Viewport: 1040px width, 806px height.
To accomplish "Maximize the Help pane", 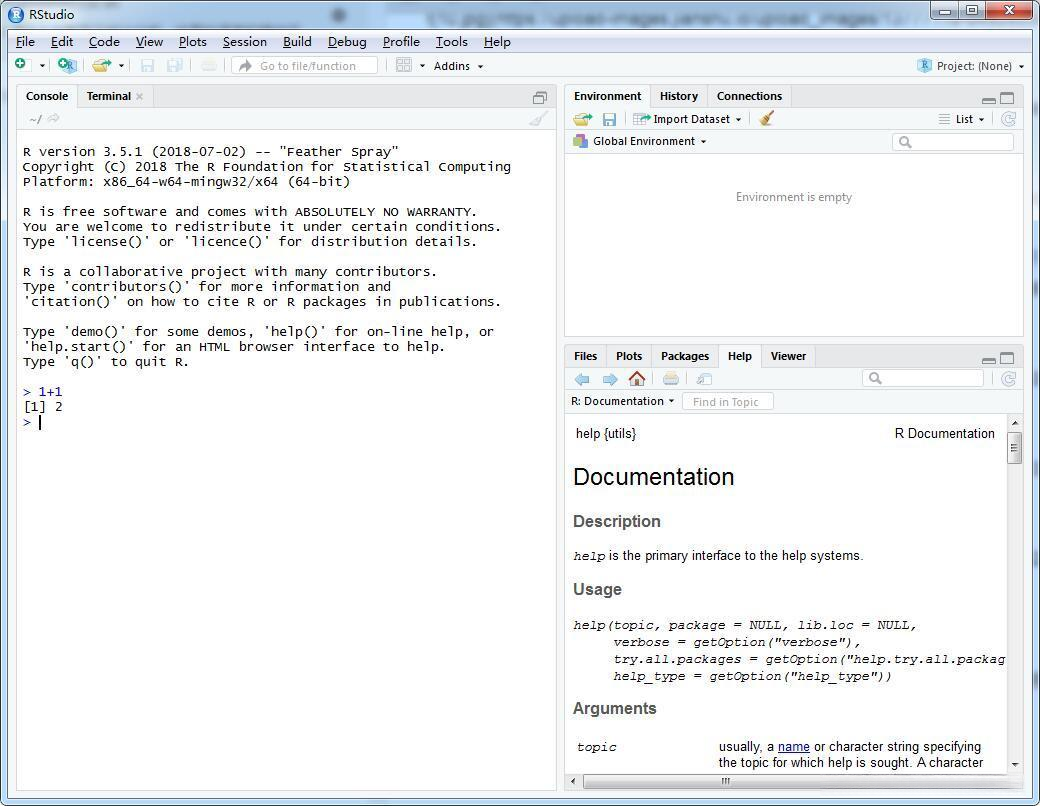I will tap(1007, 358).
